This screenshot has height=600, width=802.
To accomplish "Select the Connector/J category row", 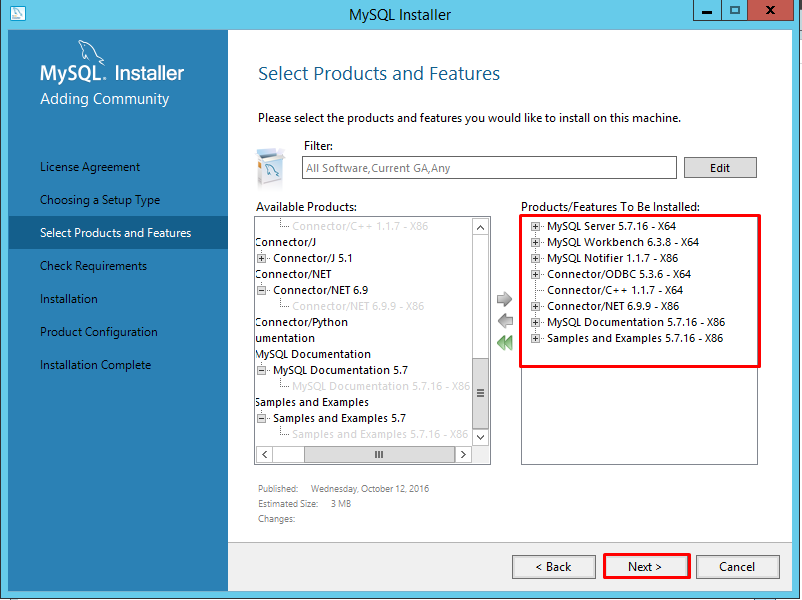I will tap(285, 242).
